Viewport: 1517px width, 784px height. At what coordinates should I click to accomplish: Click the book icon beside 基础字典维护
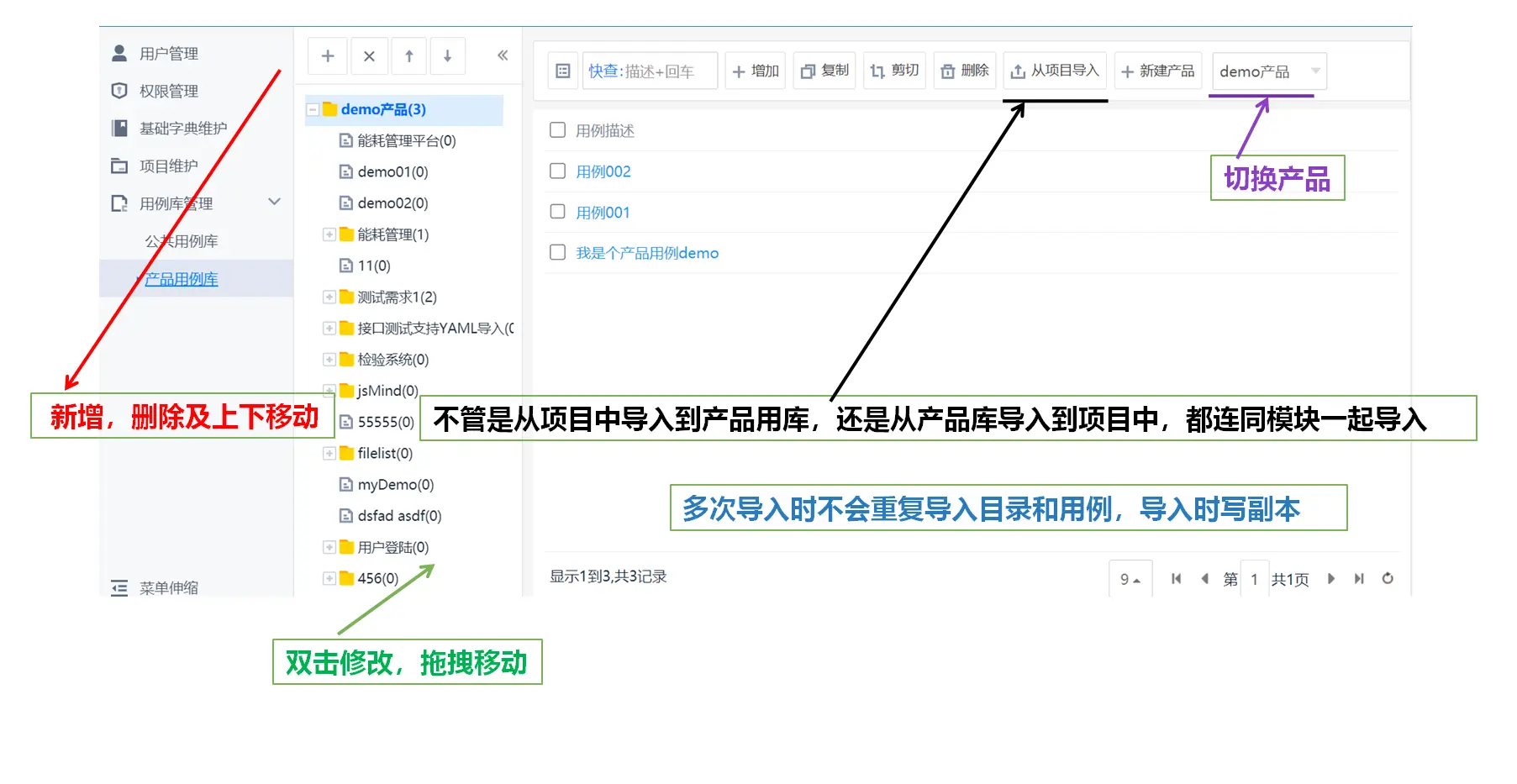(119, 128)
